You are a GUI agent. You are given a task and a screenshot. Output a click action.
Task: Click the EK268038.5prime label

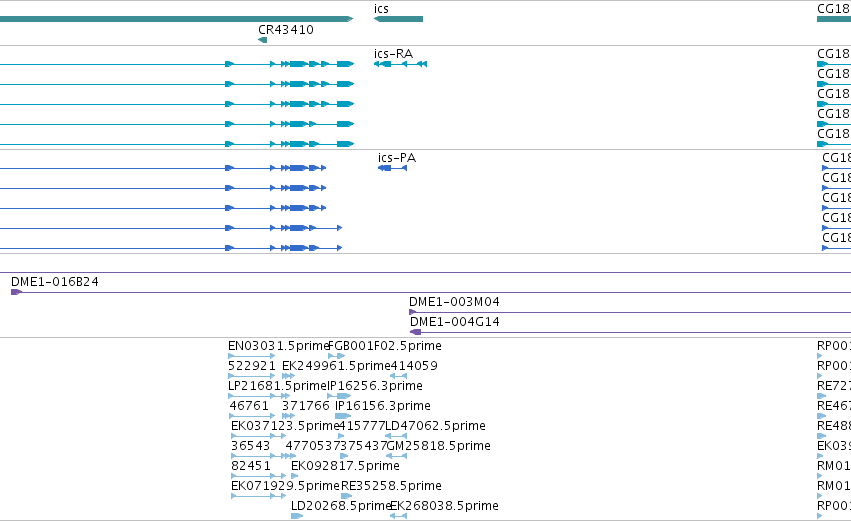(444, 506)
